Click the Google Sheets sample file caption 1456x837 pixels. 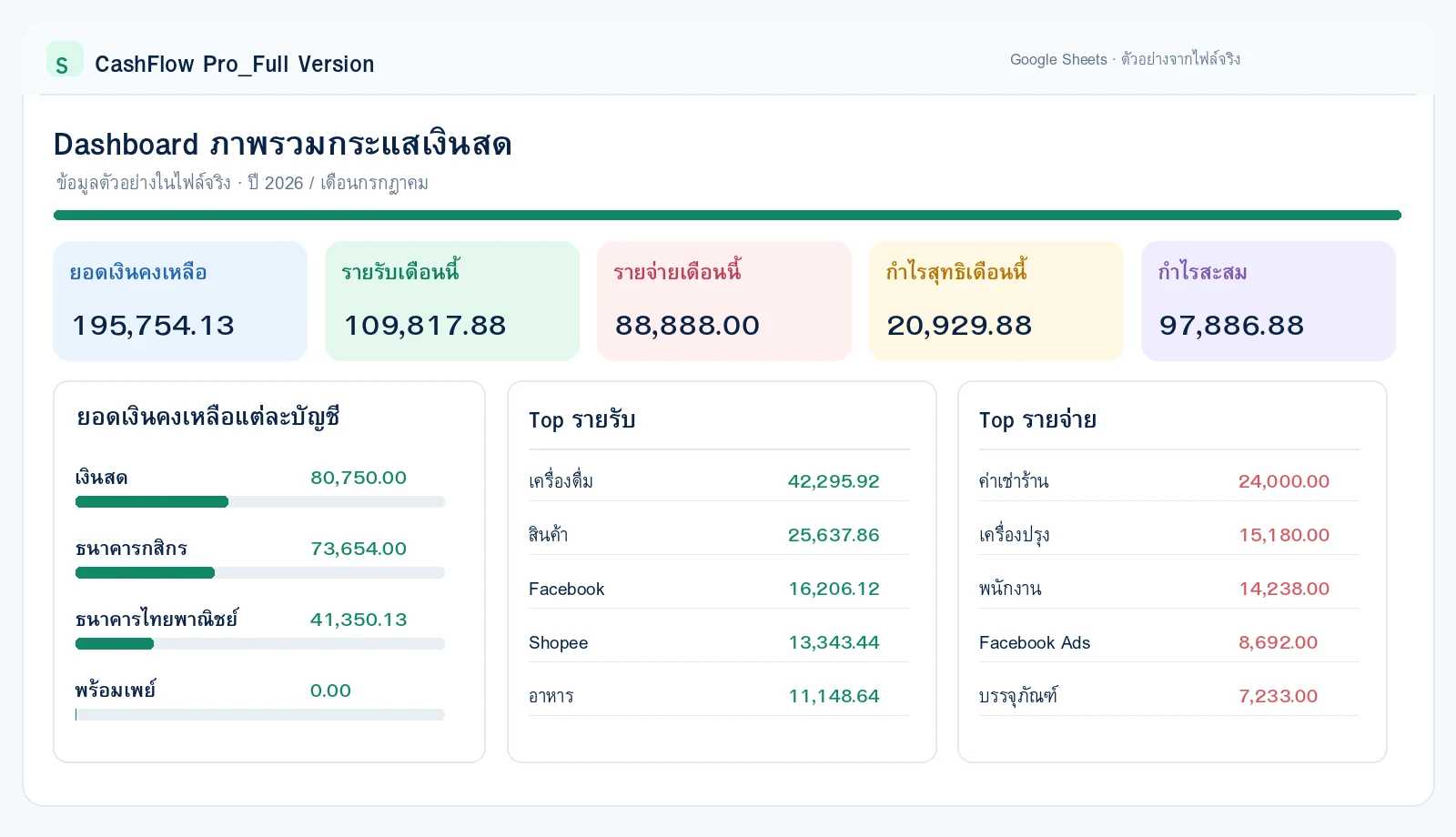1125,59
